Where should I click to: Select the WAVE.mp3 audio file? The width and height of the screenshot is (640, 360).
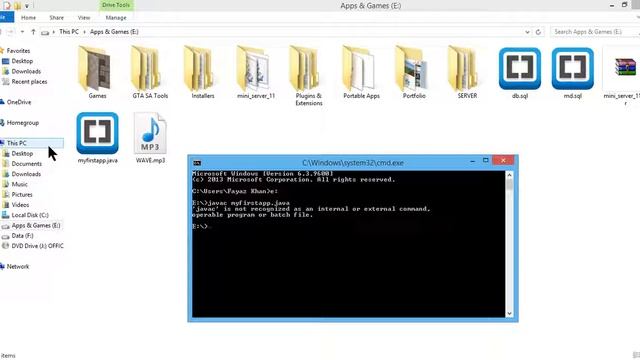click(150, 138)
